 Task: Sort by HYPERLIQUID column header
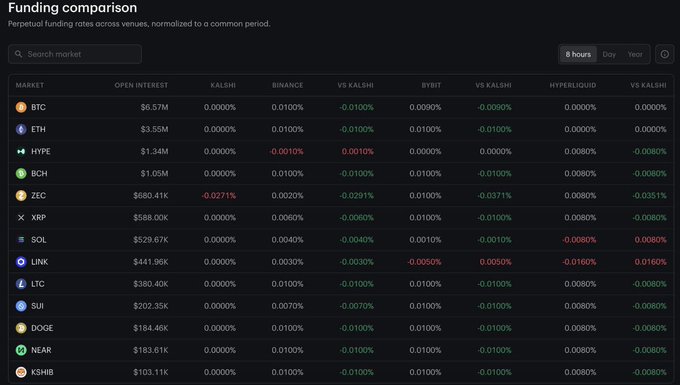coord(572,85)
